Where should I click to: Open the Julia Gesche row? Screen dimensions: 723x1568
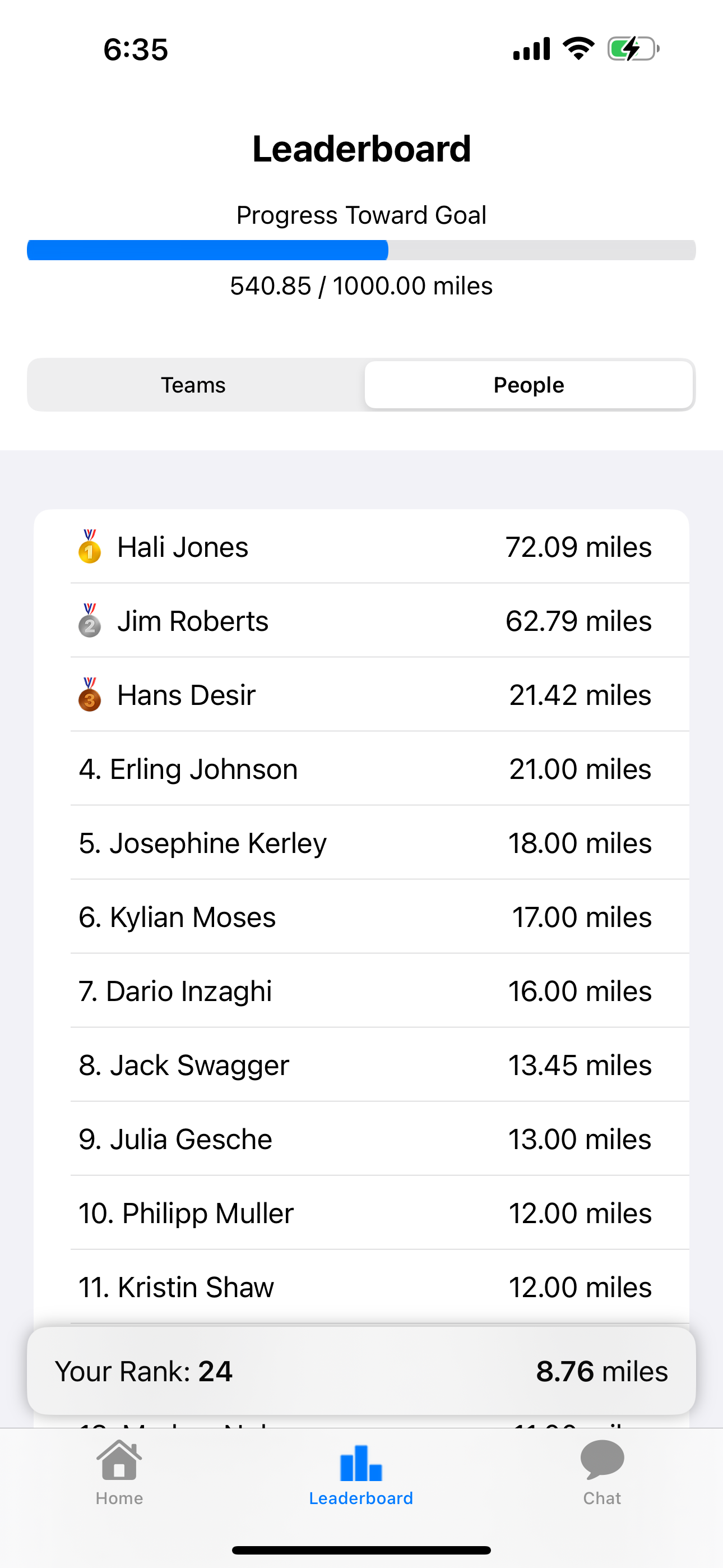point(361,1139)
